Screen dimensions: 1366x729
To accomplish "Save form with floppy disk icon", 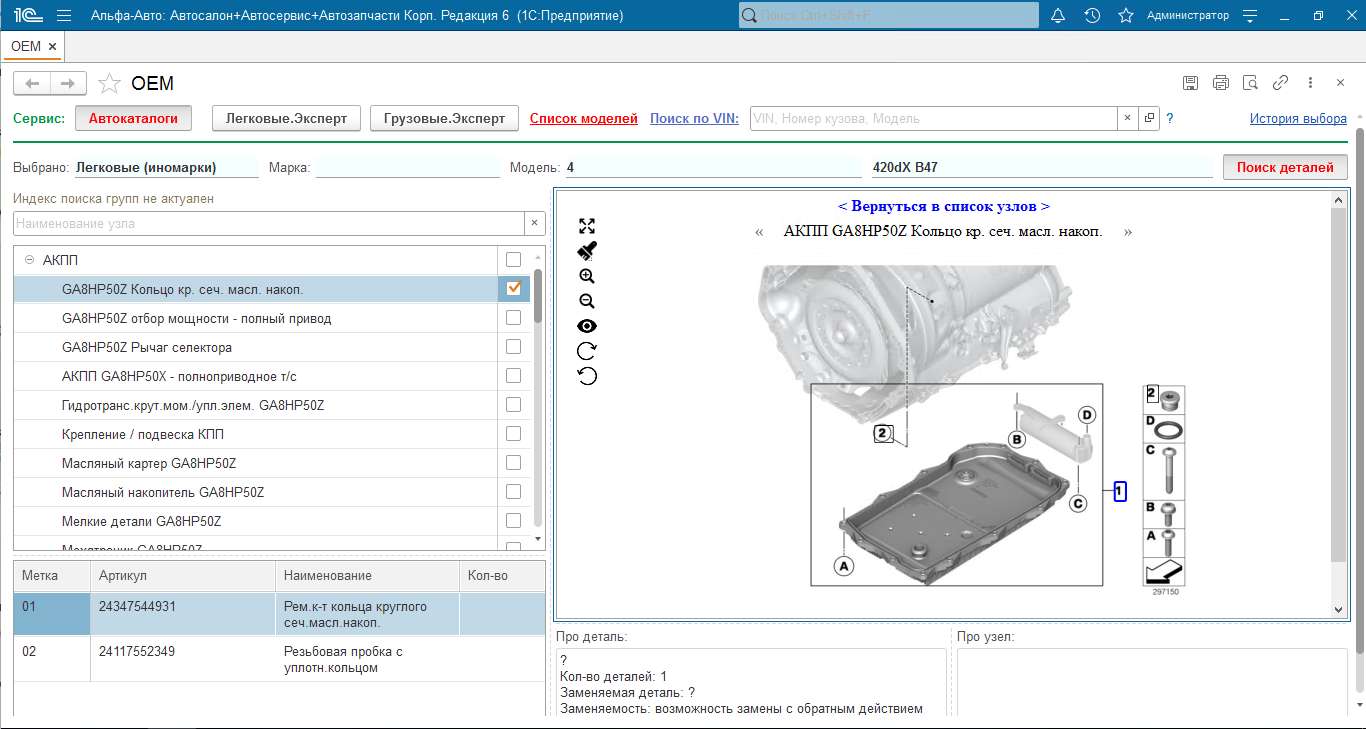I will [x=1190, y=83].
